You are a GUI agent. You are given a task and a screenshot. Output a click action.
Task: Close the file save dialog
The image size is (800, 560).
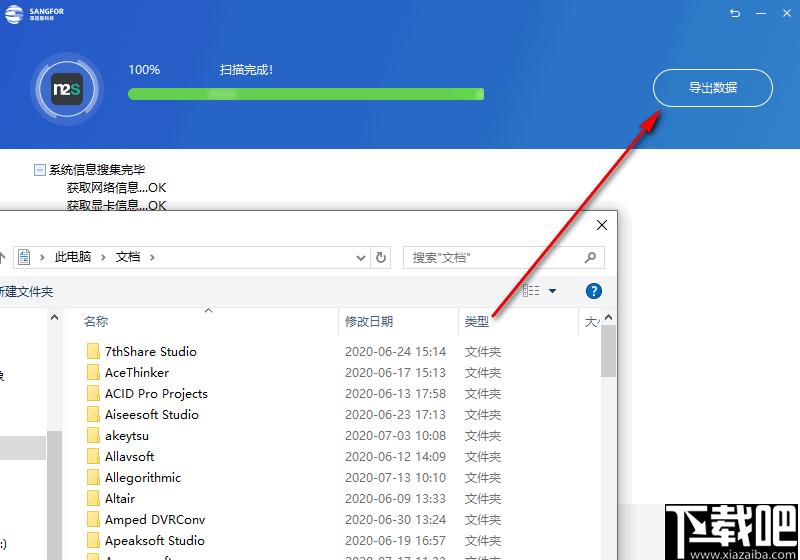point(602,225)
